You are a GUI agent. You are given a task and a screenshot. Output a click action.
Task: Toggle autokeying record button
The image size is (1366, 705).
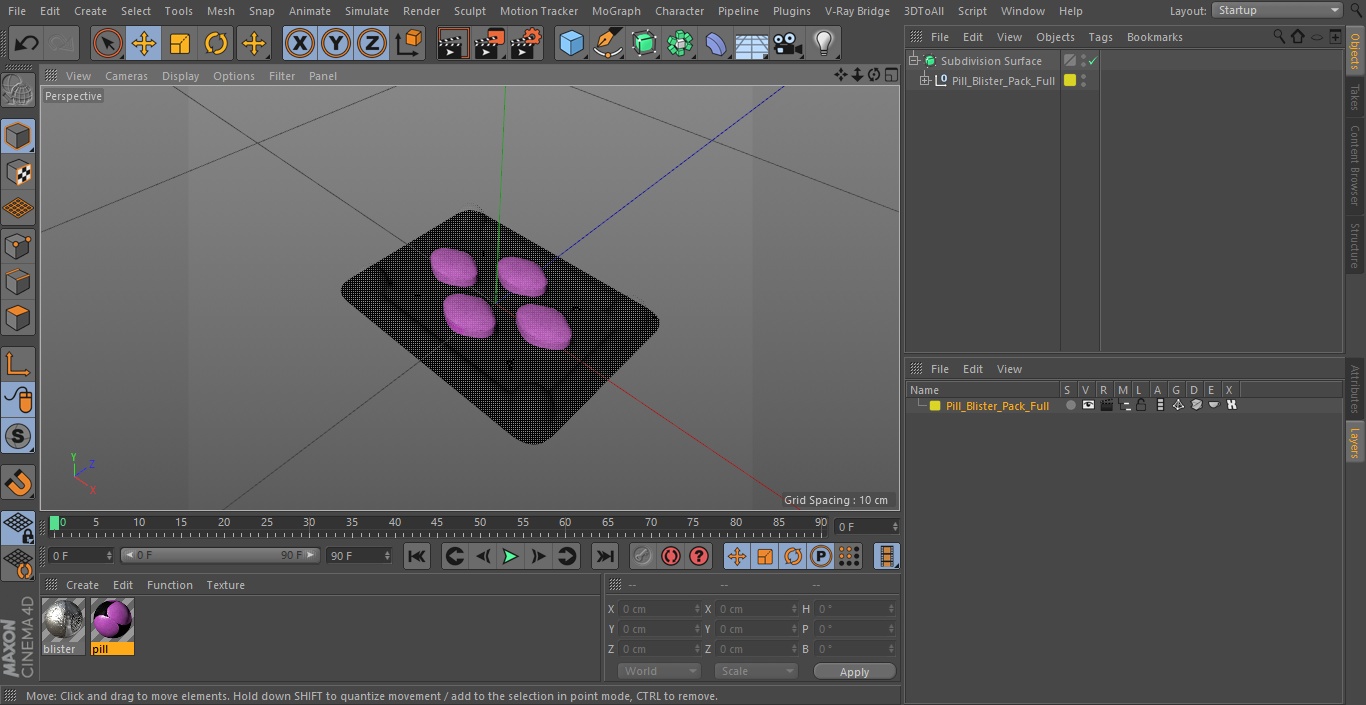tap(671, 556)
